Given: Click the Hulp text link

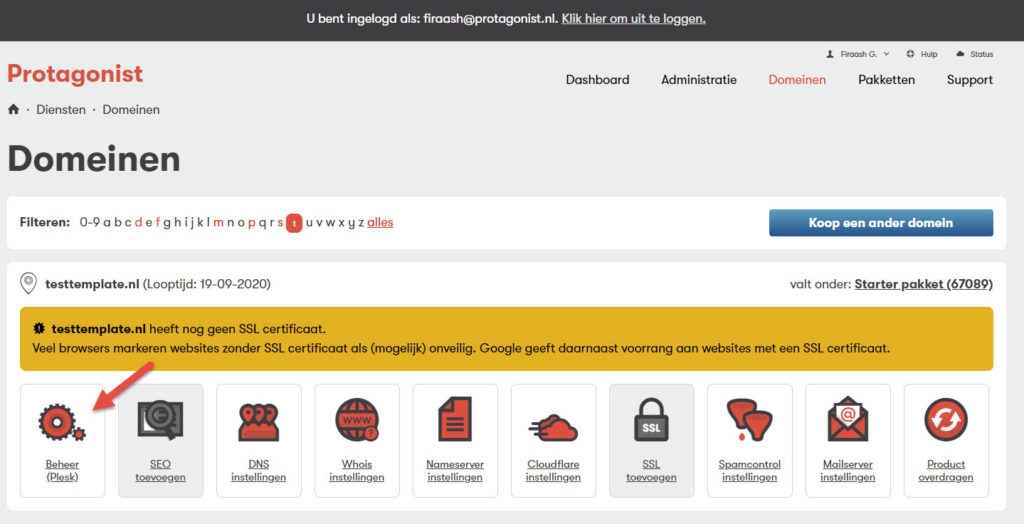Looking at the screenshot, I should (929, 54).
